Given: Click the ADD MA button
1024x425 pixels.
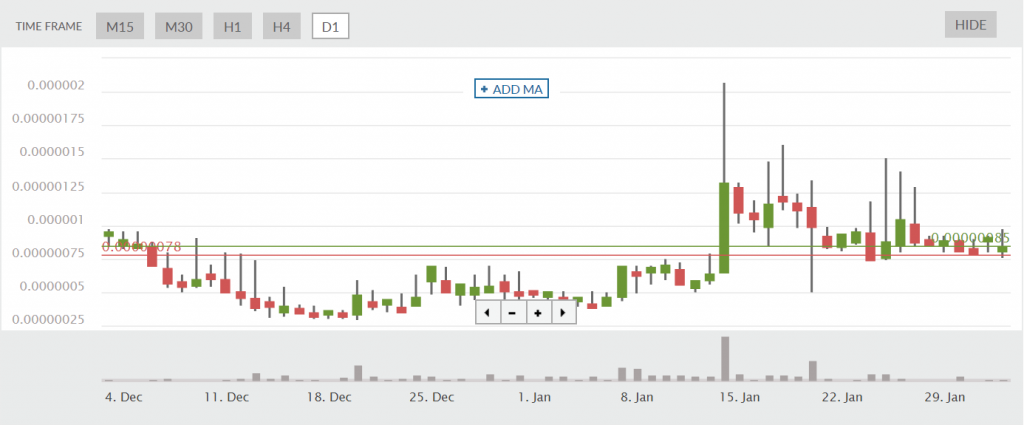Looking at the screenshot, I should (511, 89).
